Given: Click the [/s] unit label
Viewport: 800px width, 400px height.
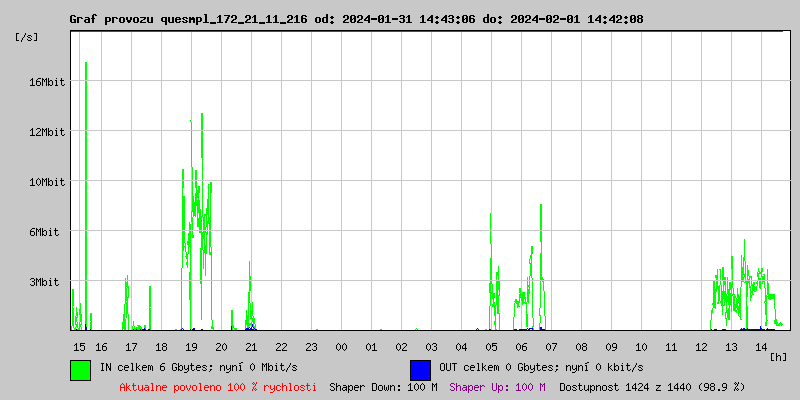Looking at the screenshot, I should click(x=27, y=37).
